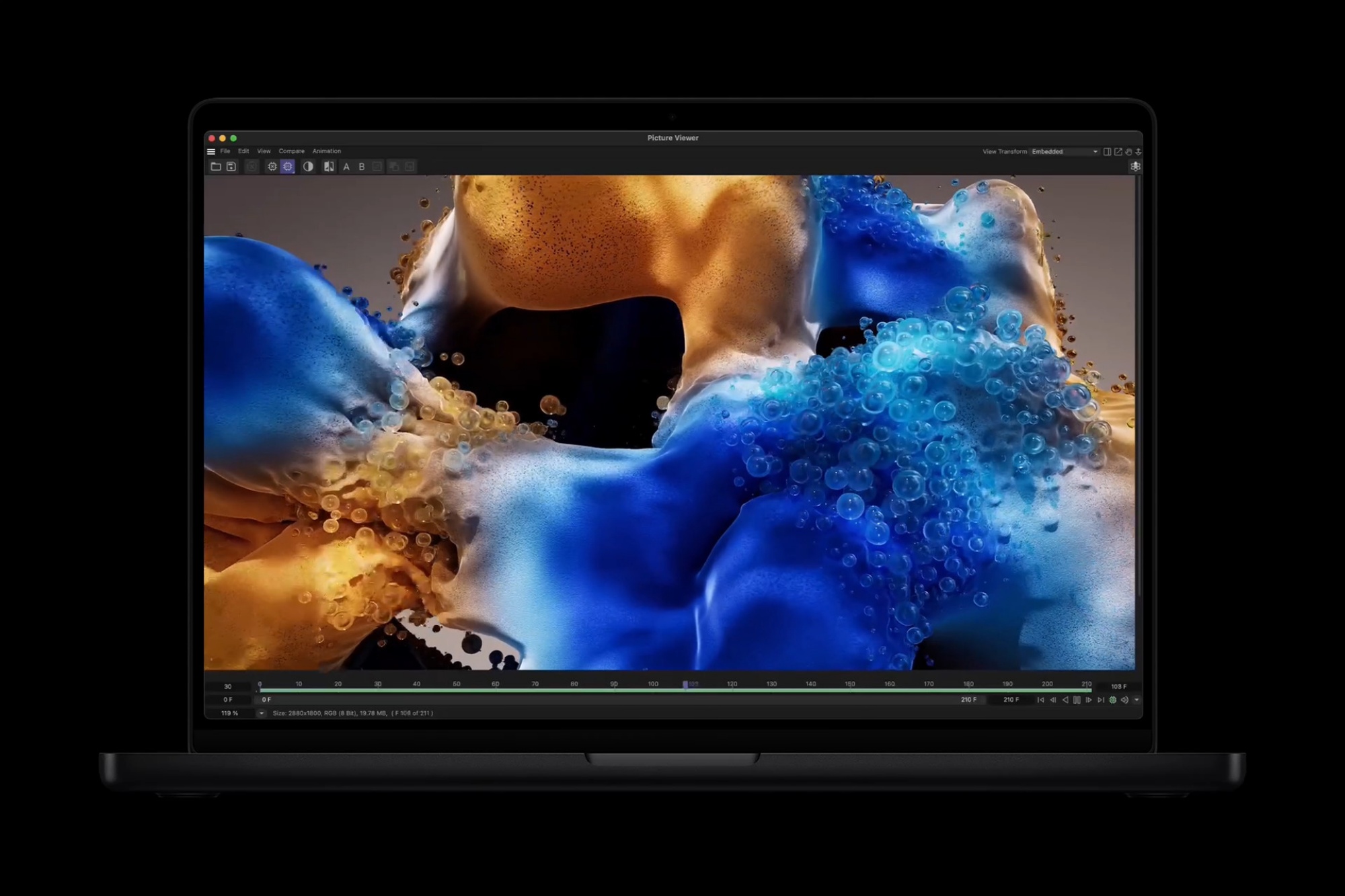The height and width of the screenshot is (896, 1345).
Task: Mute playback with the speaker icon
Action: click(x=1124, y=700)
